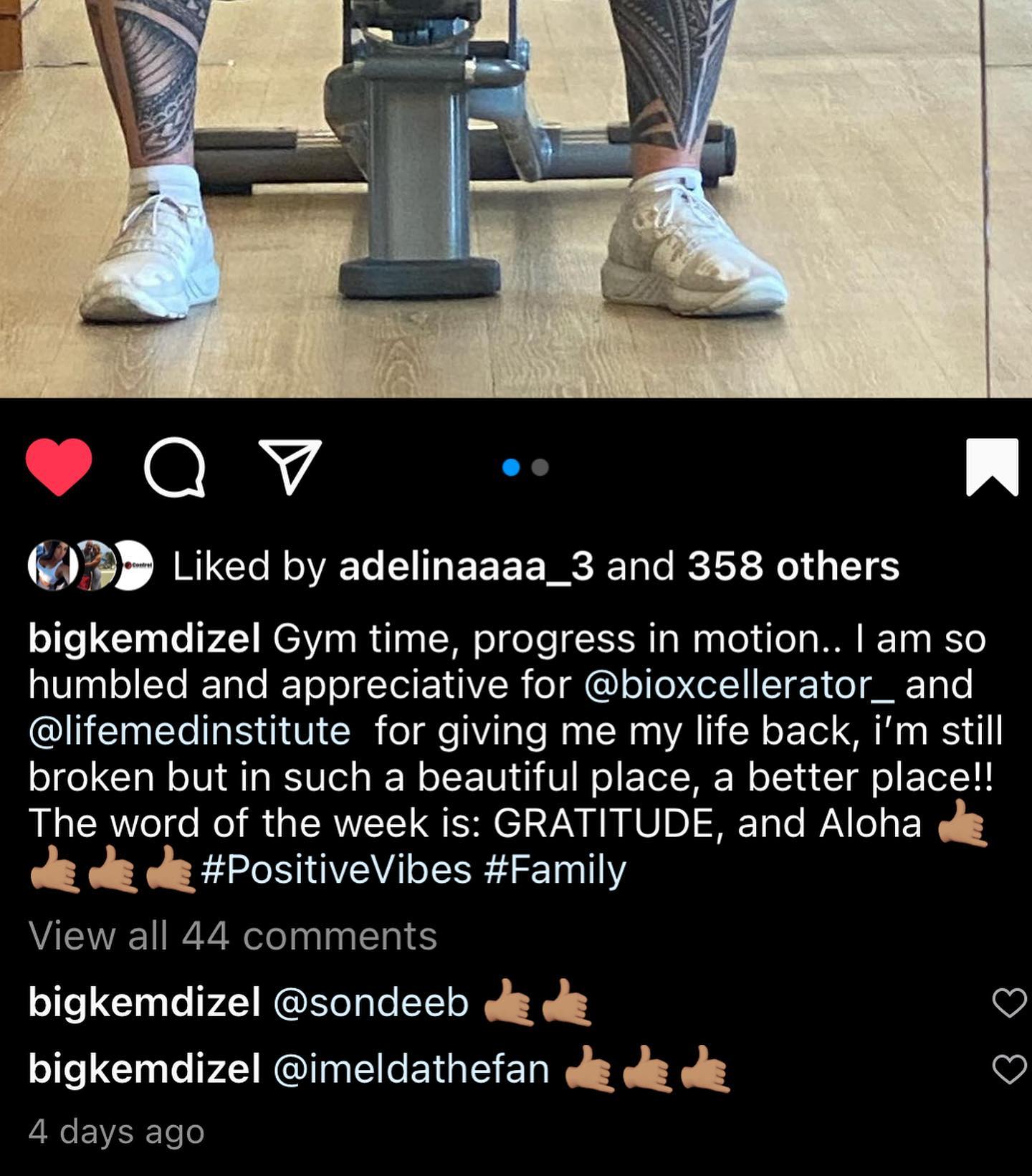This screenshot has width=1032, height=1176.
Task: Open bigkemdizel profile from caption
Action: (x=144, y=639)
